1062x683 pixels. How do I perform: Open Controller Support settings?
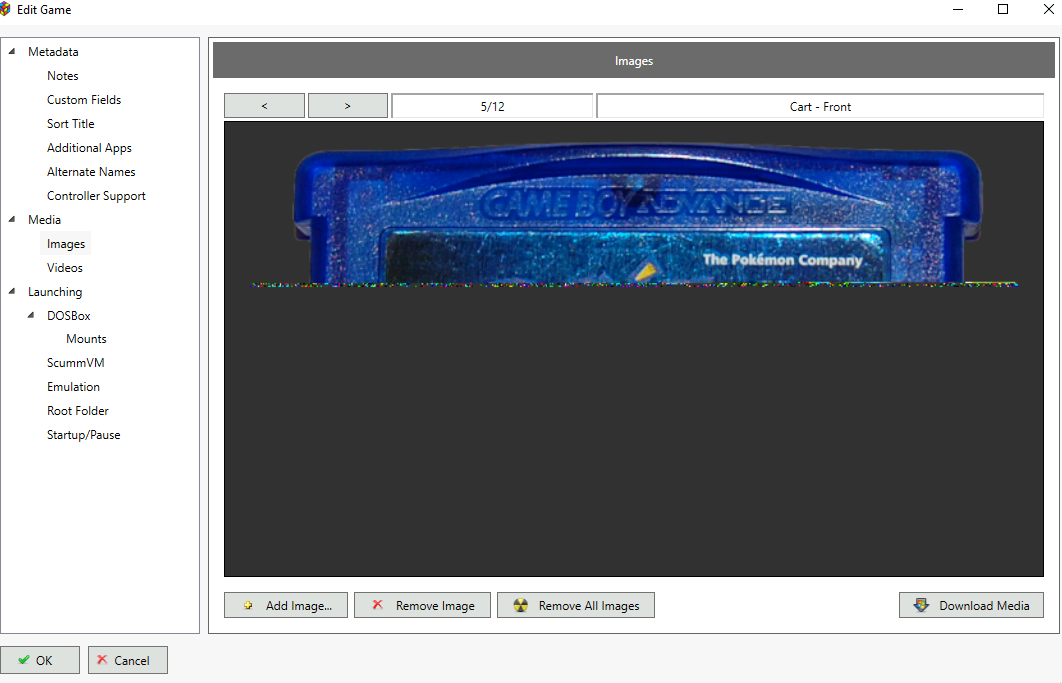point(96,196)
